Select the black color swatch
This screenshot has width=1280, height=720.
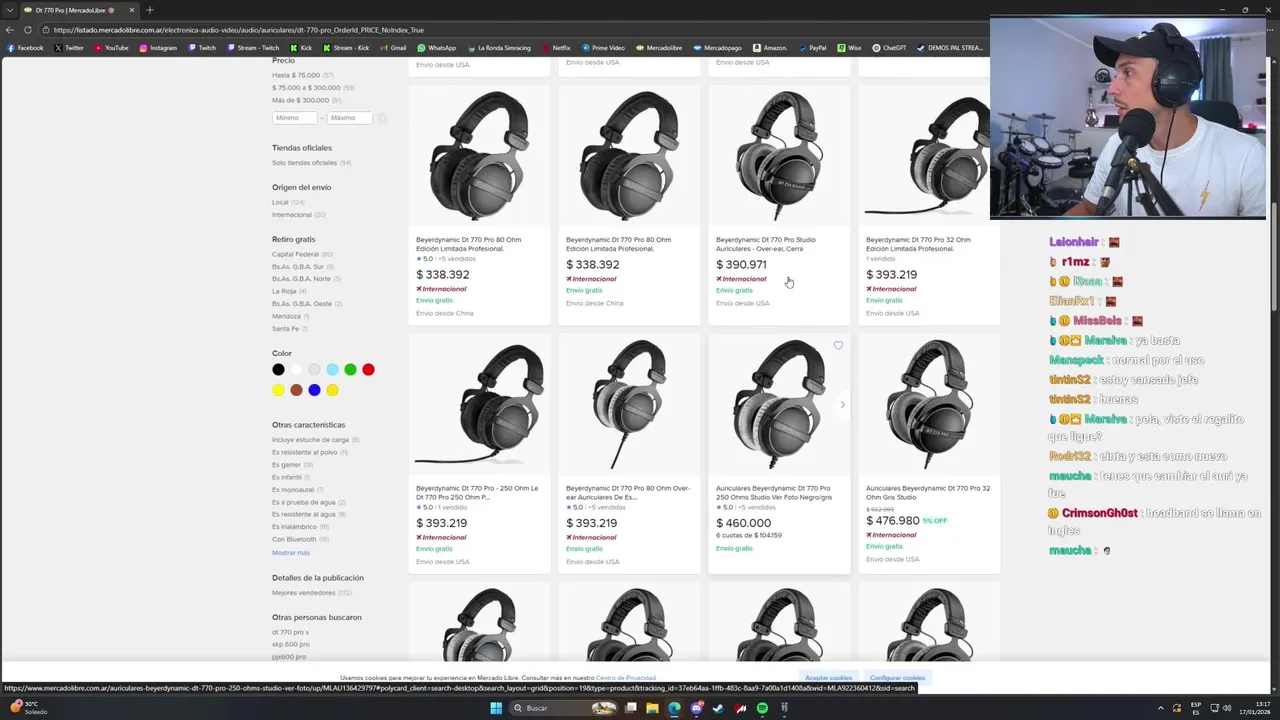(278, 370)
